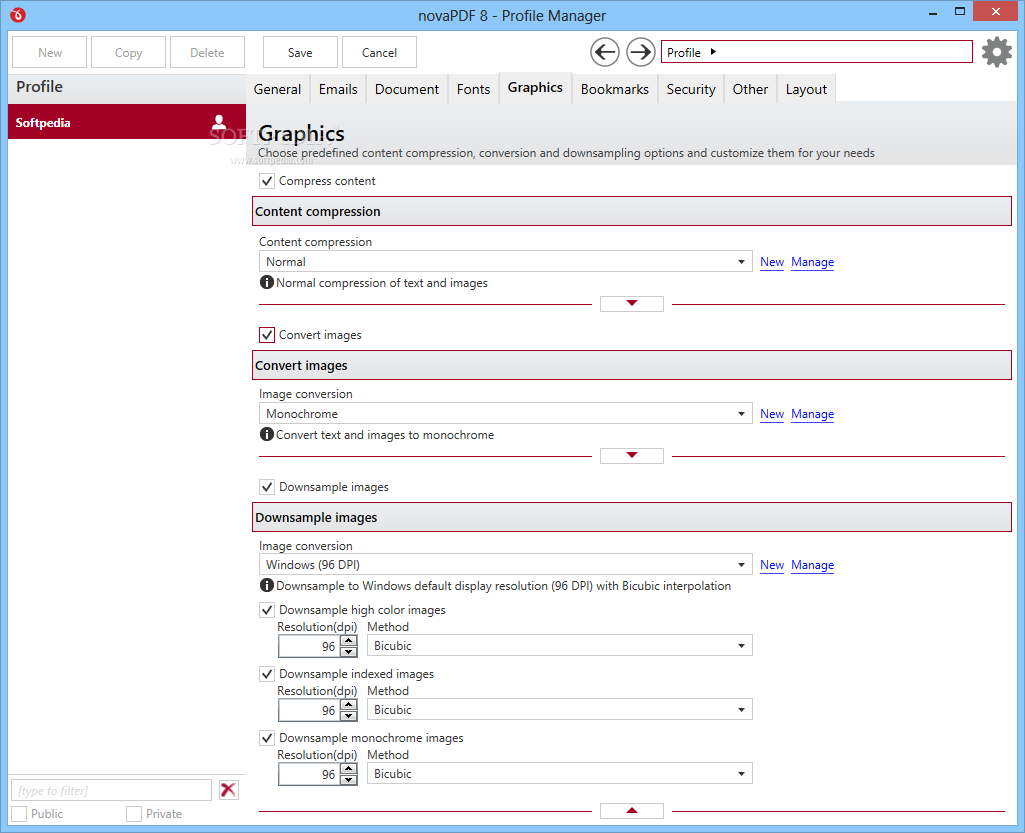Click the back navigation arrow icon

pos(605,52)
